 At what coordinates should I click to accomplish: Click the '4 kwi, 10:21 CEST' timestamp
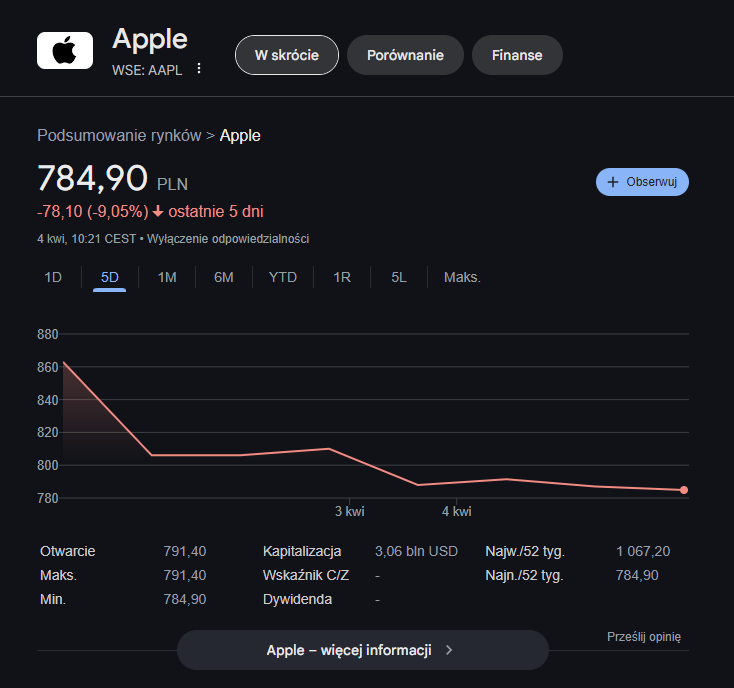pyautogui.click(x=86, y=239)
